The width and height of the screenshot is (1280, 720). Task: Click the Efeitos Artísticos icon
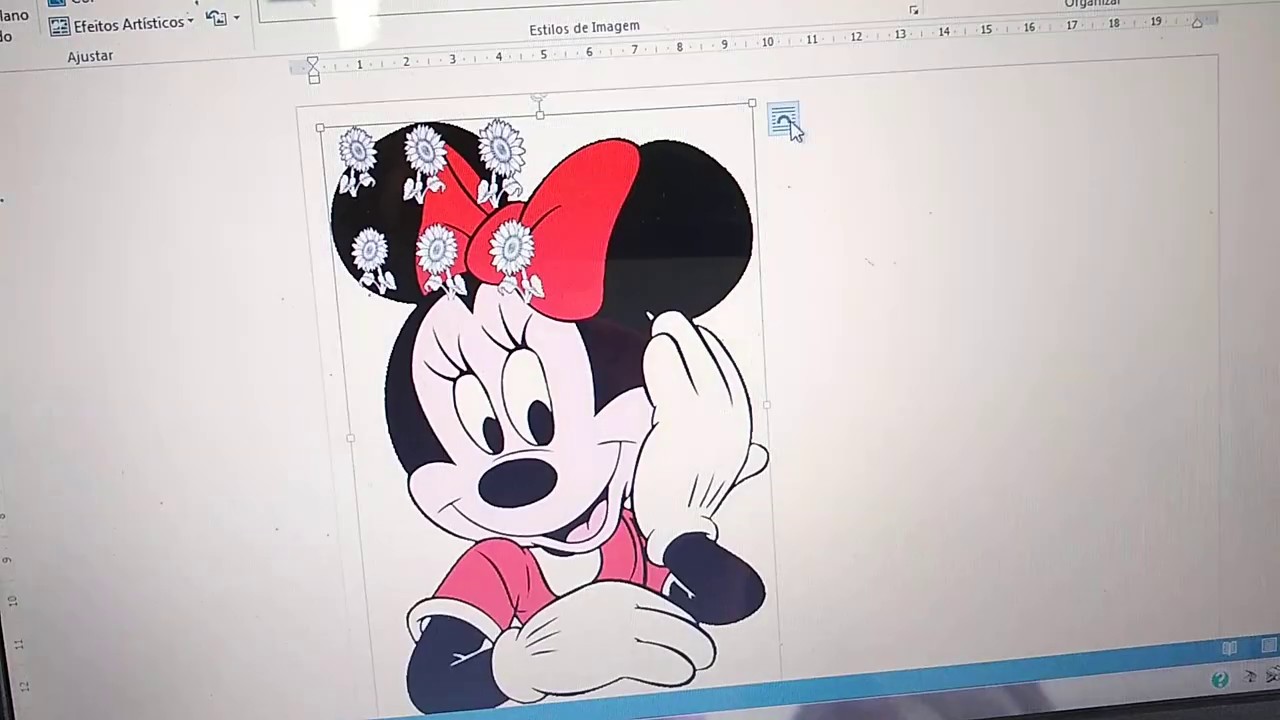point(60,26)
